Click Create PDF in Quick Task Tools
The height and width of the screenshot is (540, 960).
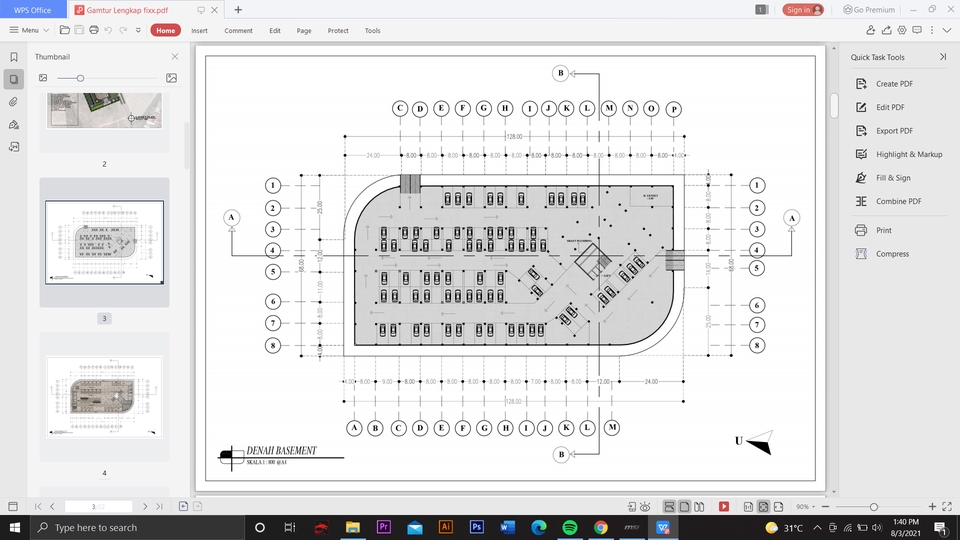(x=886, y=84)
